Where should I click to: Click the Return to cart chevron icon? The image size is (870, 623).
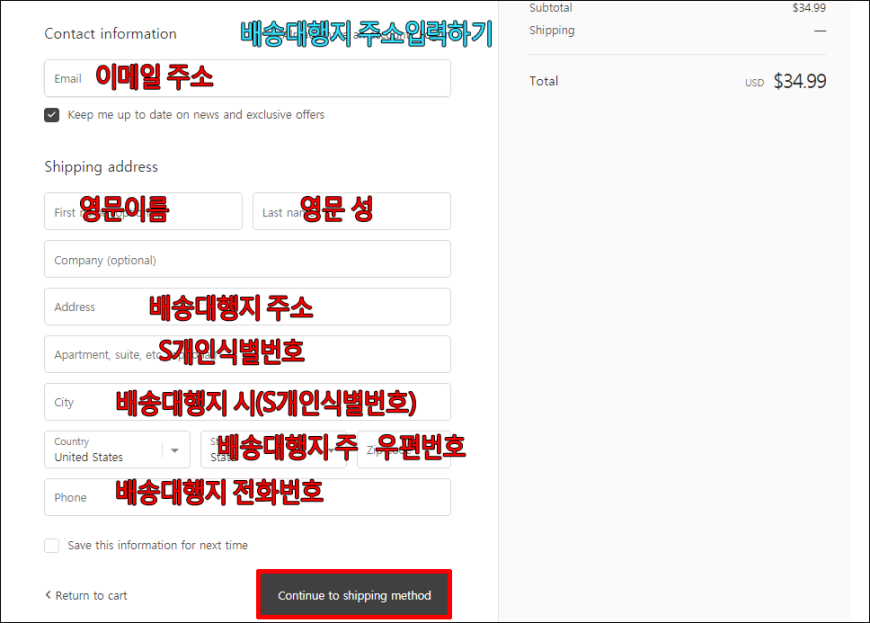coord(48,595)
